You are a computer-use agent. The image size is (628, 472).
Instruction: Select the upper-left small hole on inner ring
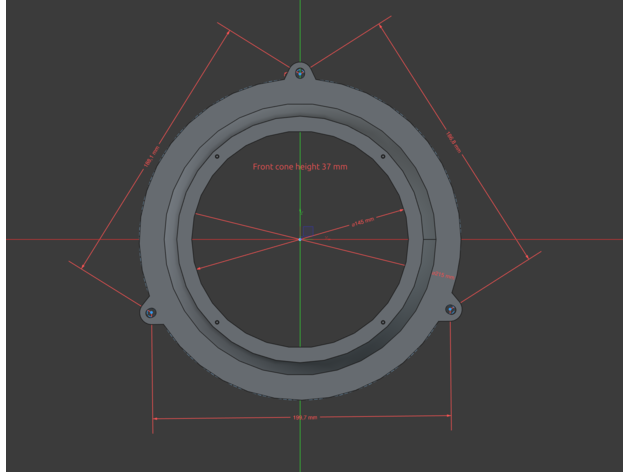[x=217, y=156]
